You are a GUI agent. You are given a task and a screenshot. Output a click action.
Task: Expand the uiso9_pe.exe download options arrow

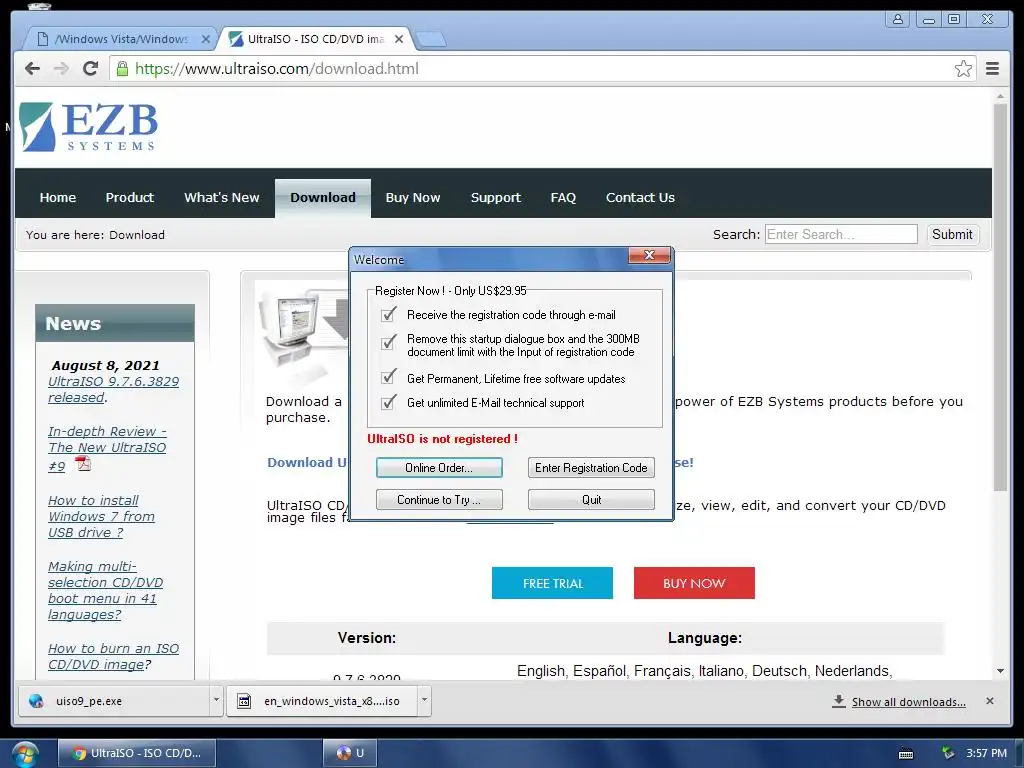click(x=216, y=701)
